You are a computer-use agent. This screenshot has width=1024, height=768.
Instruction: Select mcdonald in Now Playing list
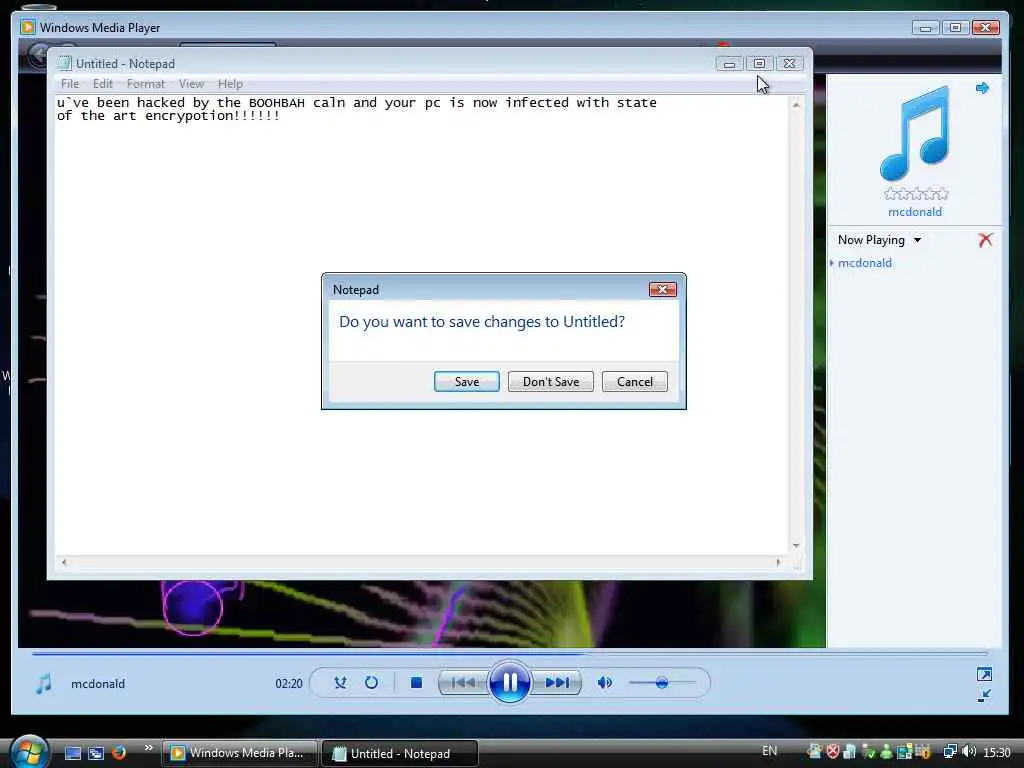865,263
